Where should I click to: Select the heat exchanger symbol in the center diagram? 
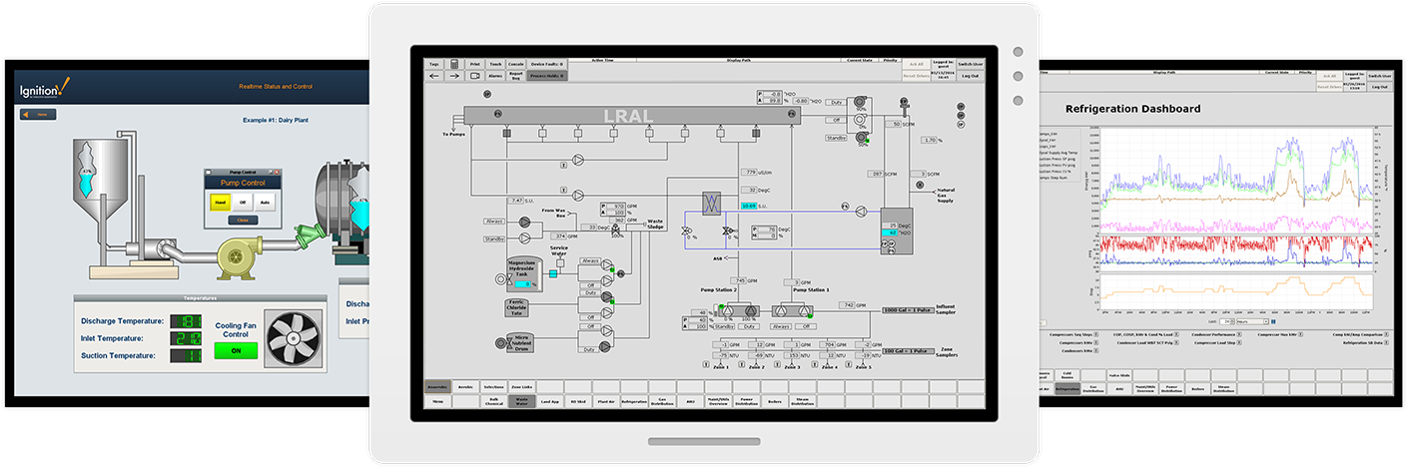(x=713, y=202)
